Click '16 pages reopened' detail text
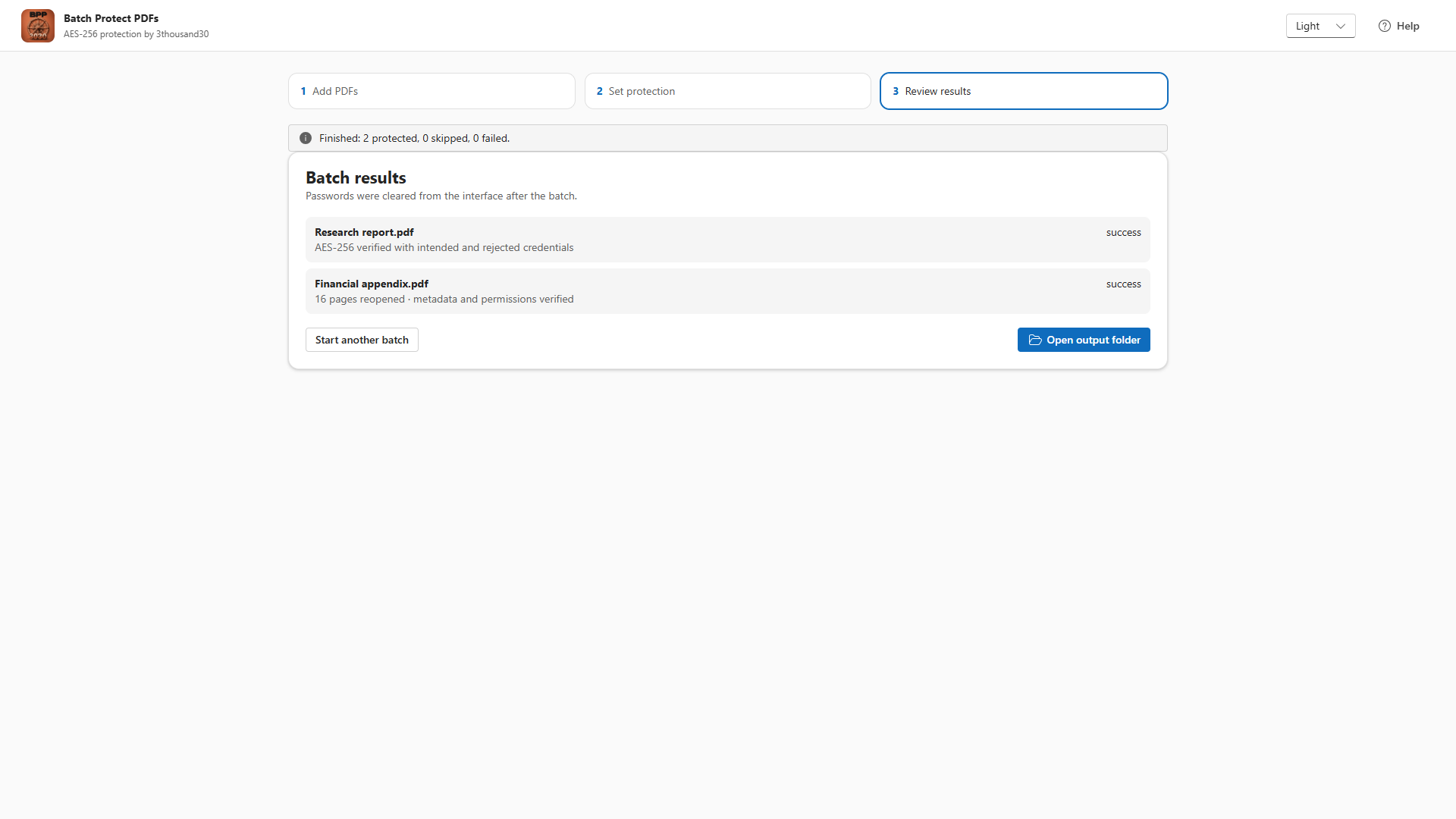The width and height of the screenshot is (1456, 819). click(444, 300)
